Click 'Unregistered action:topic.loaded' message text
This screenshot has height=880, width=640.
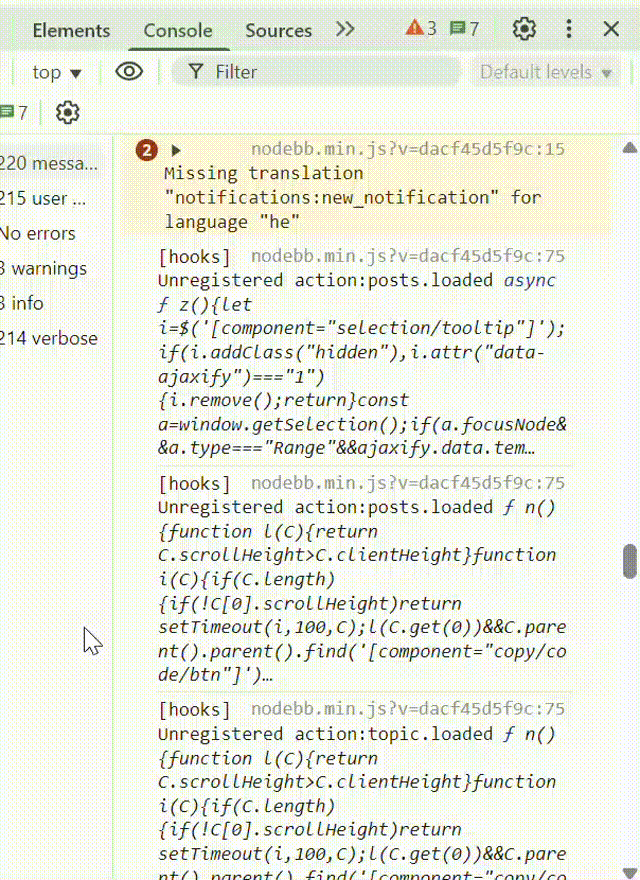pos(326,734)
